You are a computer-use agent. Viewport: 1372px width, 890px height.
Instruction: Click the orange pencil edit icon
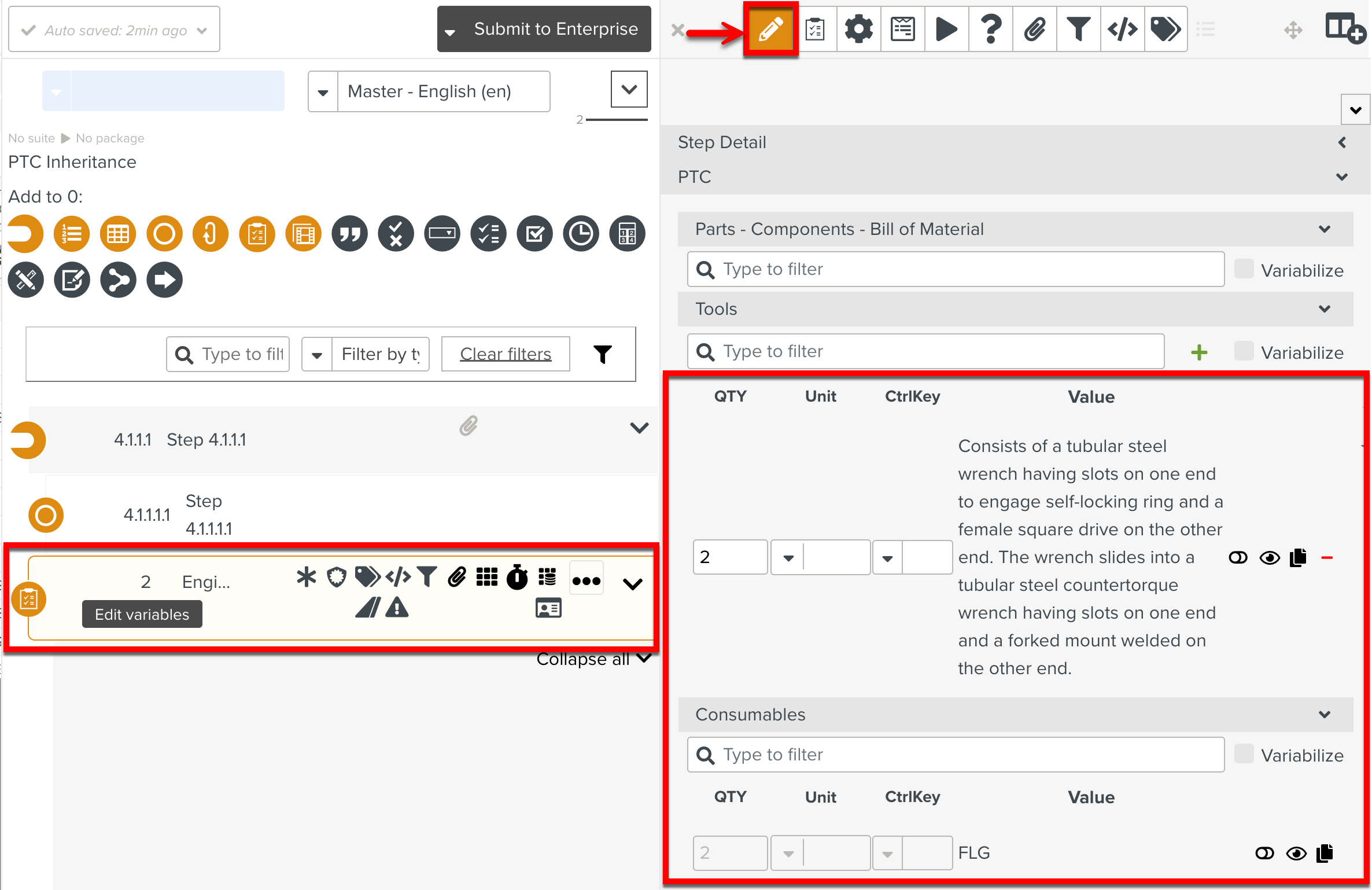[x=770, y=29]
